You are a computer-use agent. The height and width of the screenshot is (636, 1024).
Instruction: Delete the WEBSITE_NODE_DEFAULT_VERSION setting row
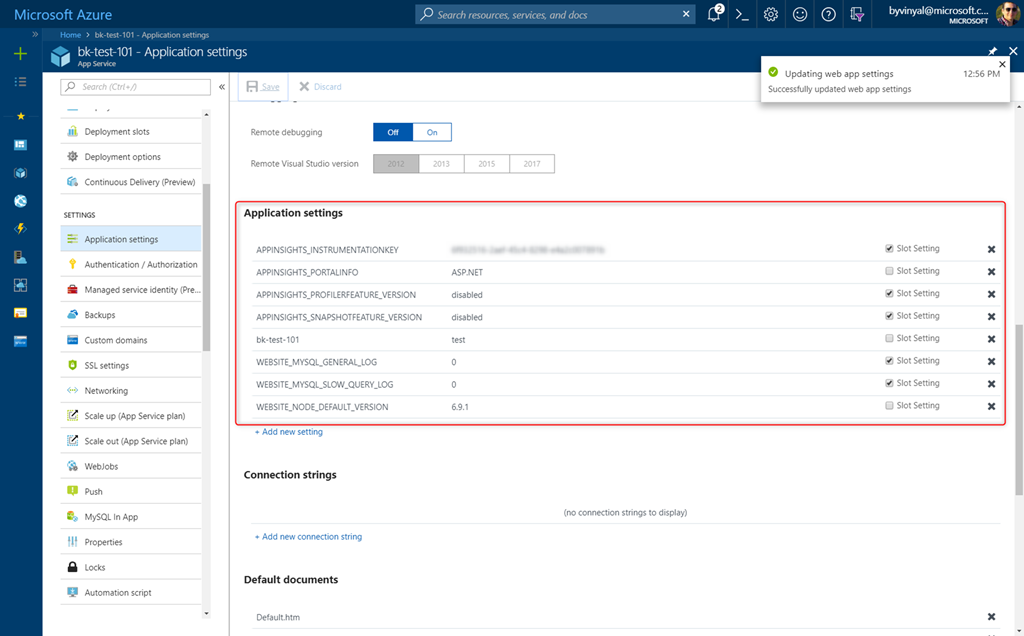991,406
